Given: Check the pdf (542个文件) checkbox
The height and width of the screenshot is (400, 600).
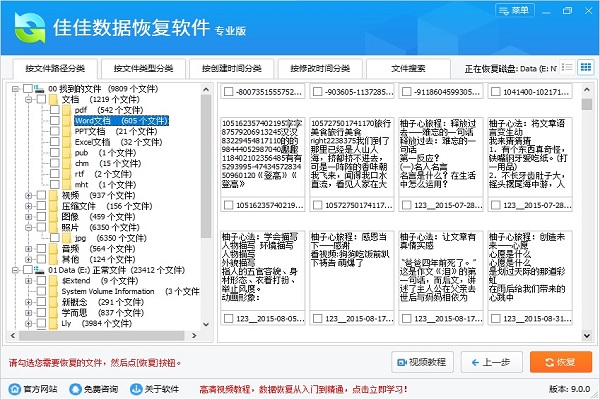Looking at the screenshot, I should [55, 110].
